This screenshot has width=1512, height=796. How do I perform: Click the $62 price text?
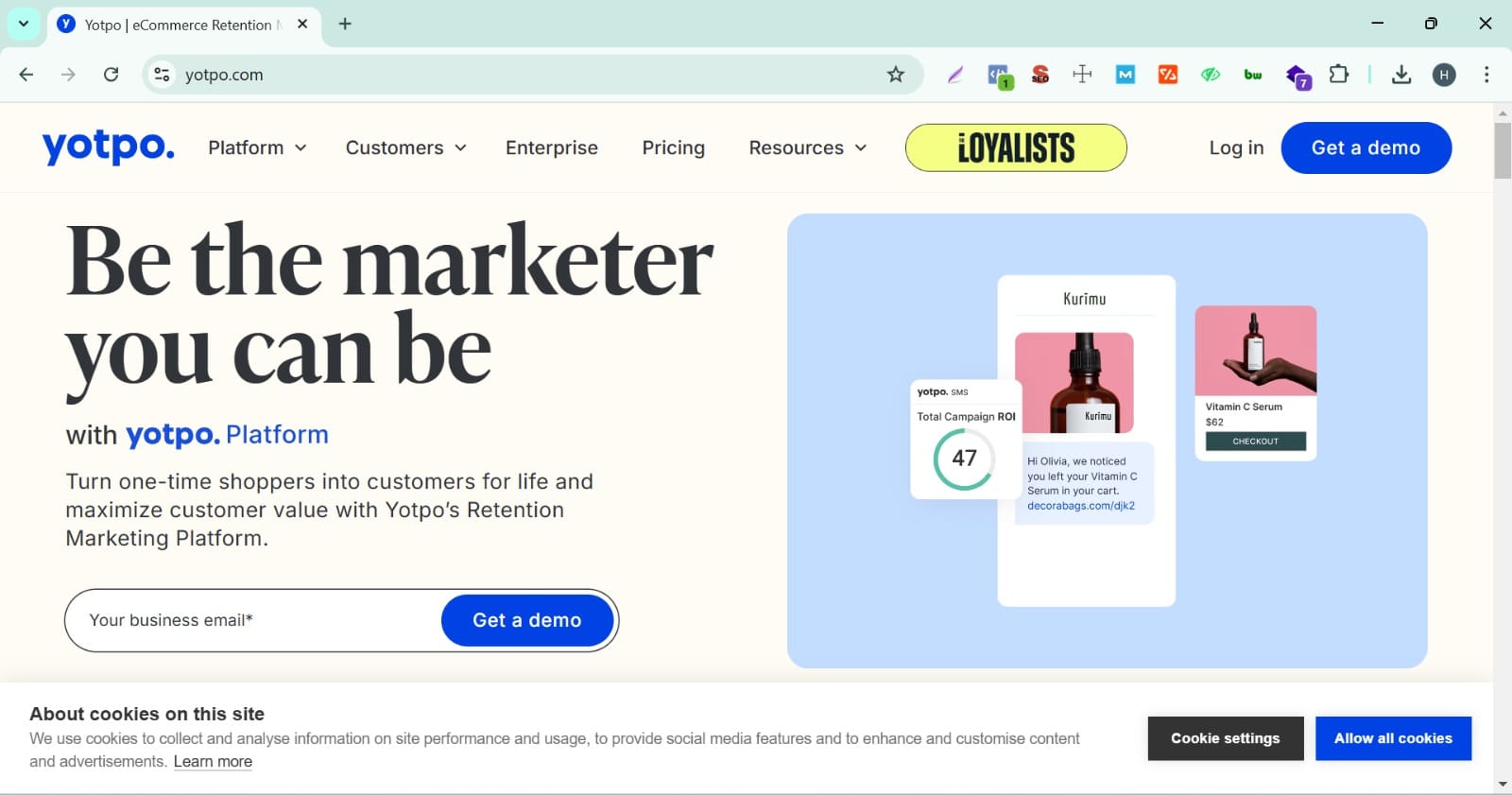coord(1214,423)
